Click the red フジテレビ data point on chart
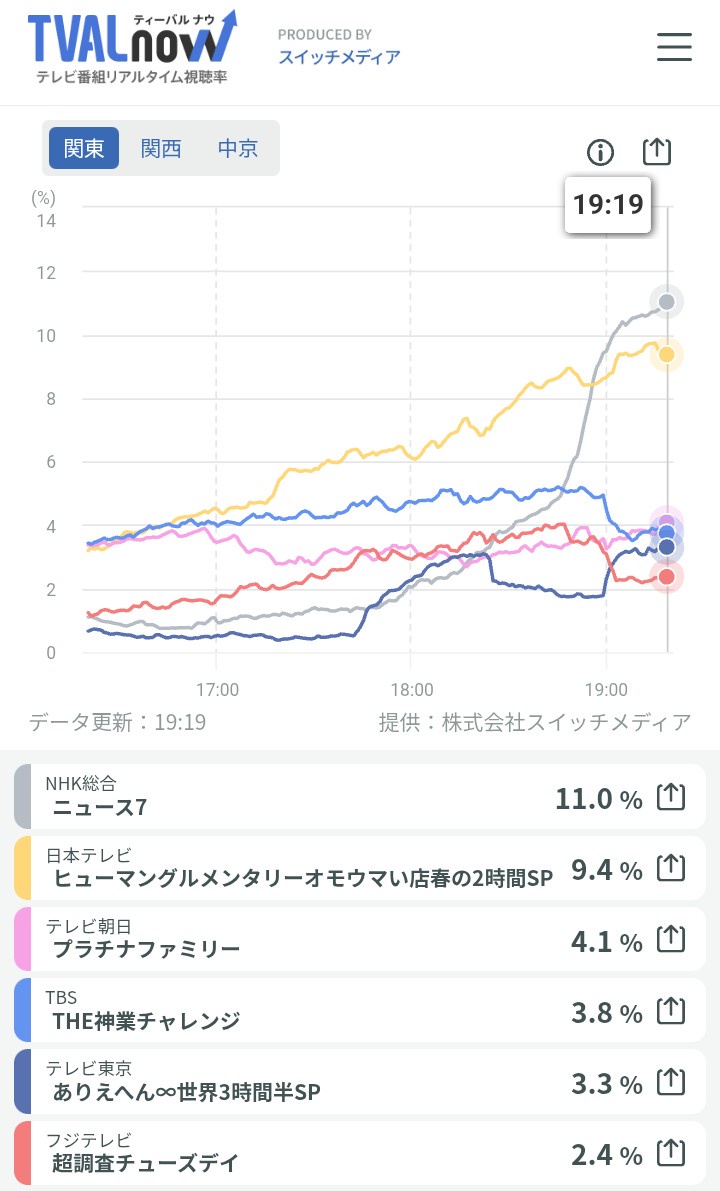The image size is (720, 1191). [667, 577]
